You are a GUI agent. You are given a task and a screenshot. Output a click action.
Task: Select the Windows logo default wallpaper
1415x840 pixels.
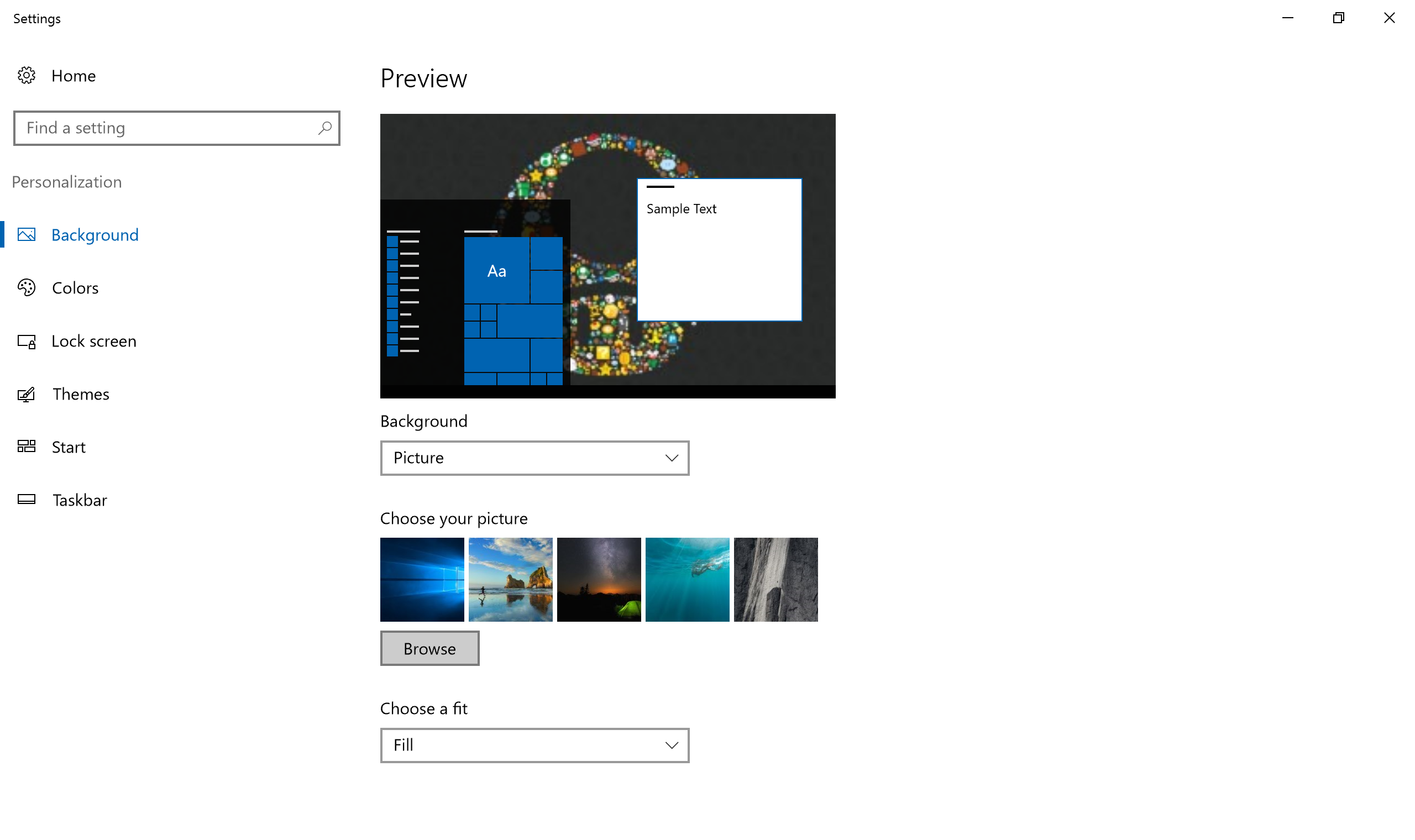point(422,580)
